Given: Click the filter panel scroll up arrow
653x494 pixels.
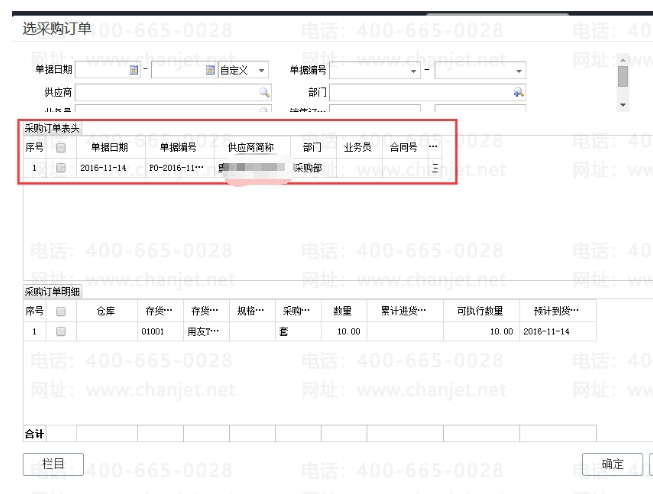Looking at the screenshot, I should [623, 60].
